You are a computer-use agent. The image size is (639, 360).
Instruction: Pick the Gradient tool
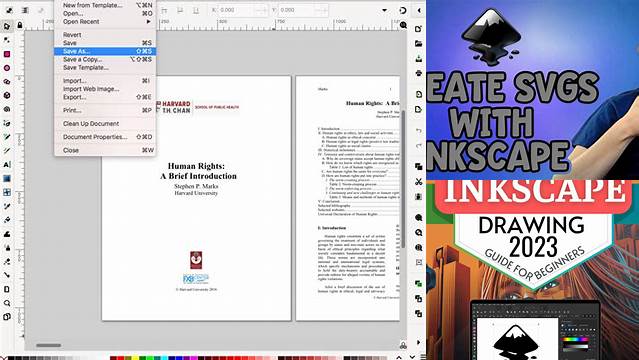click(x=7, y=179)
